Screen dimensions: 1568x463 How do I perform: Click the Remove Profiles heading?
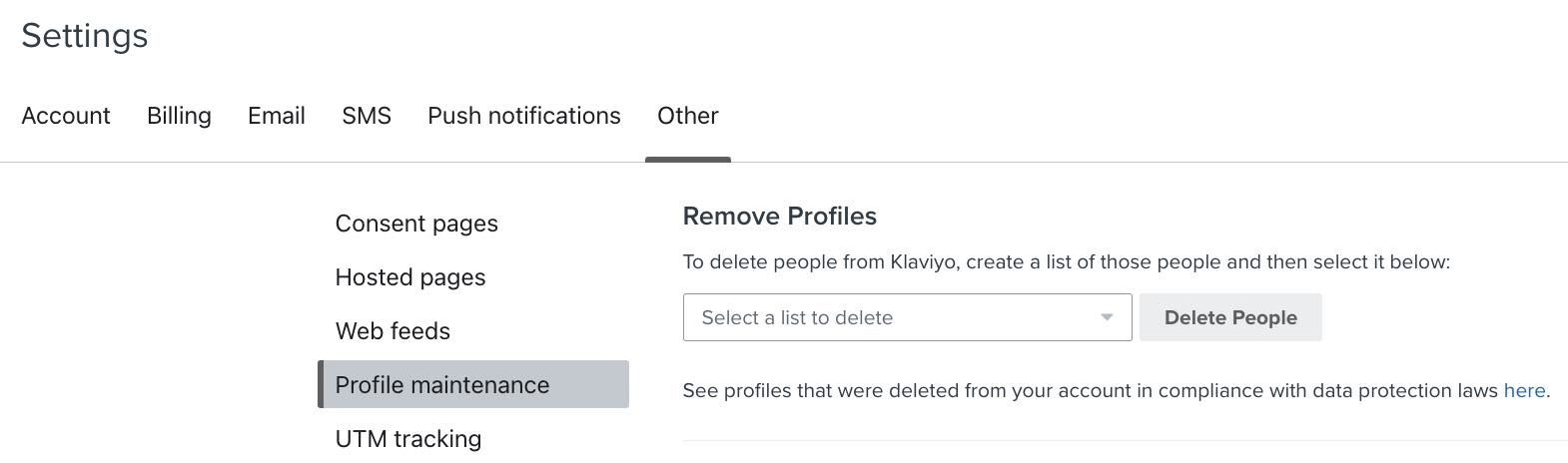coord(780,217)
